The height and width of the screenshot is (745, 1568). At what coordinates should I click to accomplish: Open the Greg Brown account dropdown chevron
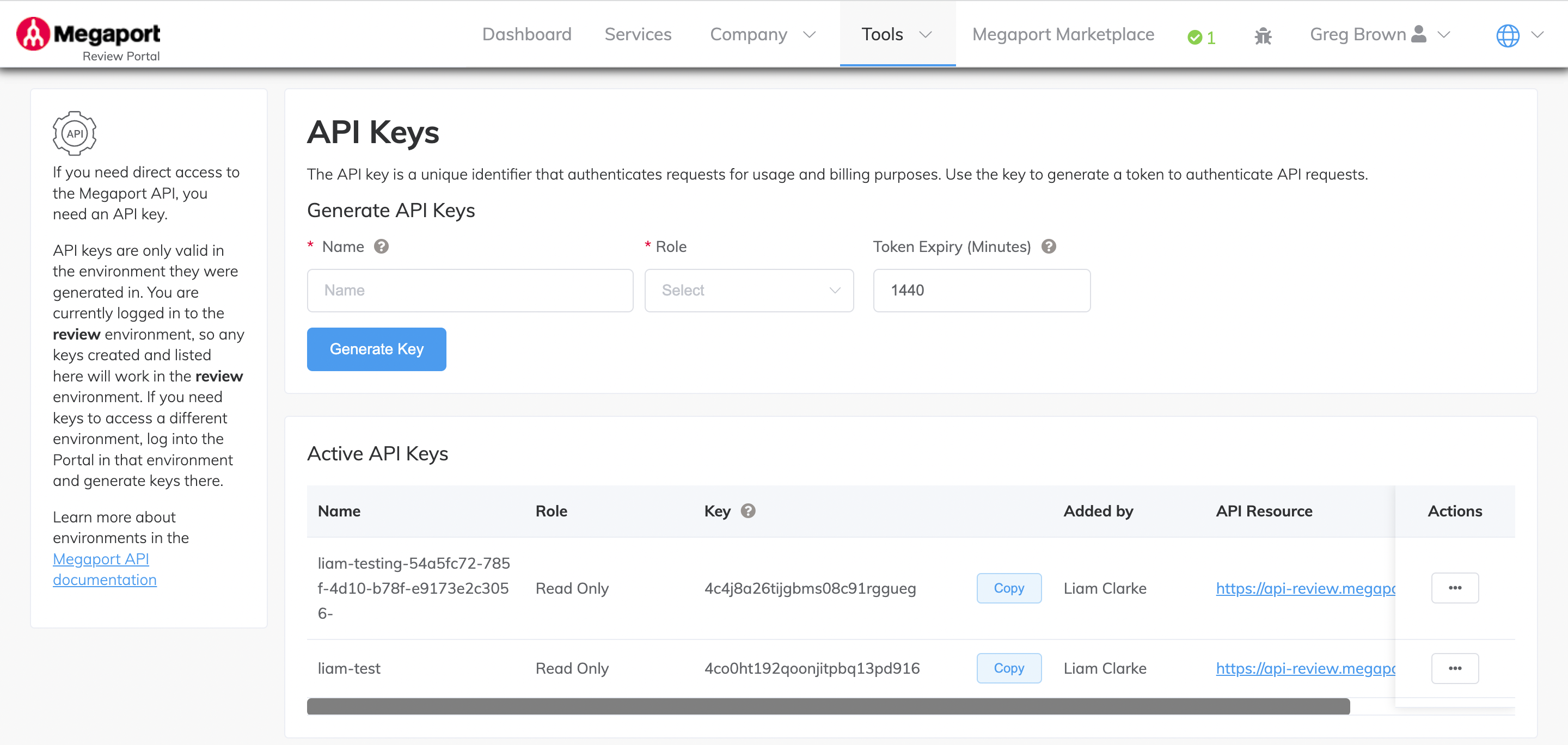(1443, 35)
